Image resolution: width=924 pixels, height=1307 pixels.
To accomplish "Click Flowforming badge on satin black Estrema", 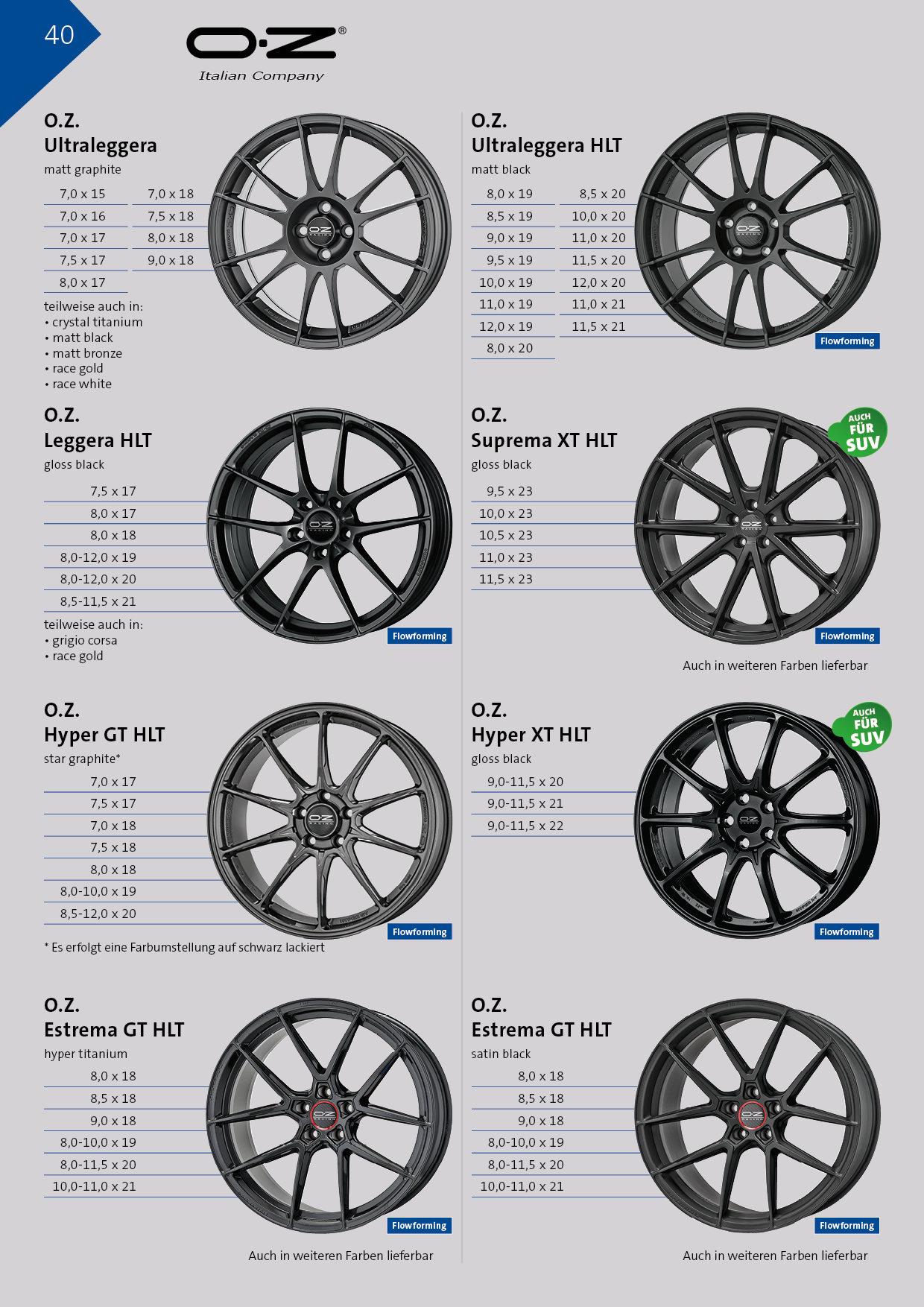I will (847, 1226).
